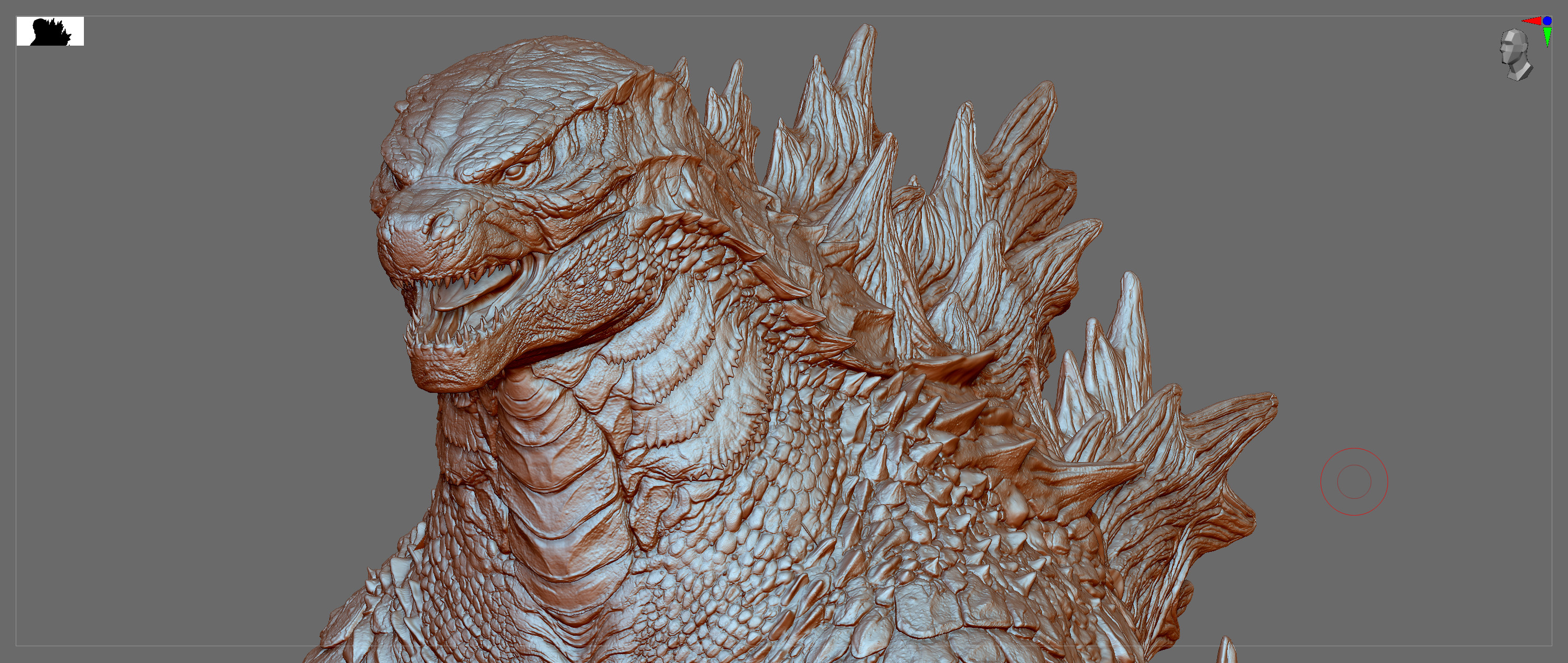The height and width of the screenshot is (663, 1568).
Task: Click the black silhouette thumbnail preview
Action: pos(50,31)
